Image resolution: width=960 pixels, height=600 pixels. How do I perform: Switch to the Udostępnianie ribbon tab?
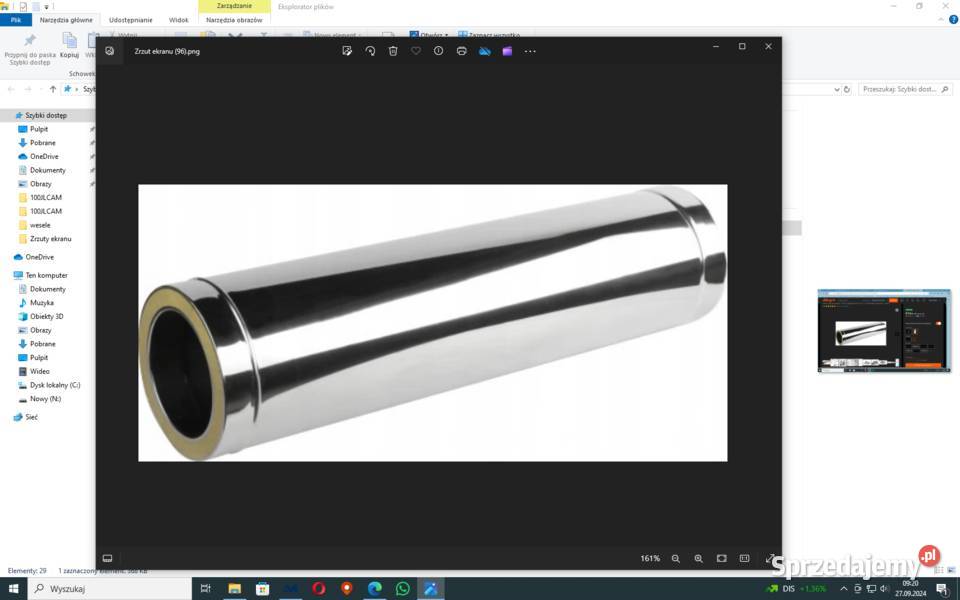133,20
